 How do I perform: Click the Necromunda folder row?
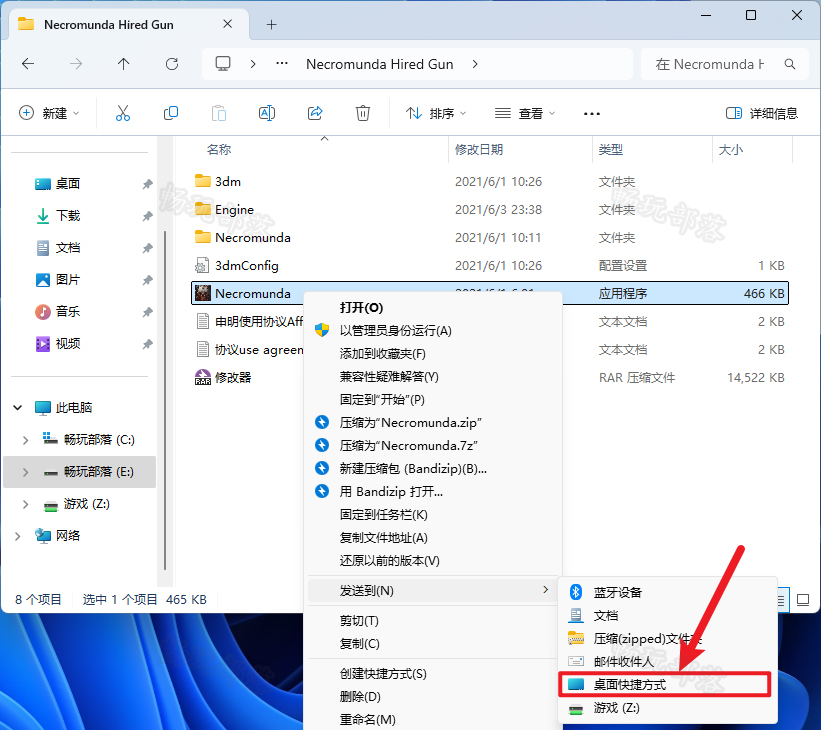(x=490, y=238)
